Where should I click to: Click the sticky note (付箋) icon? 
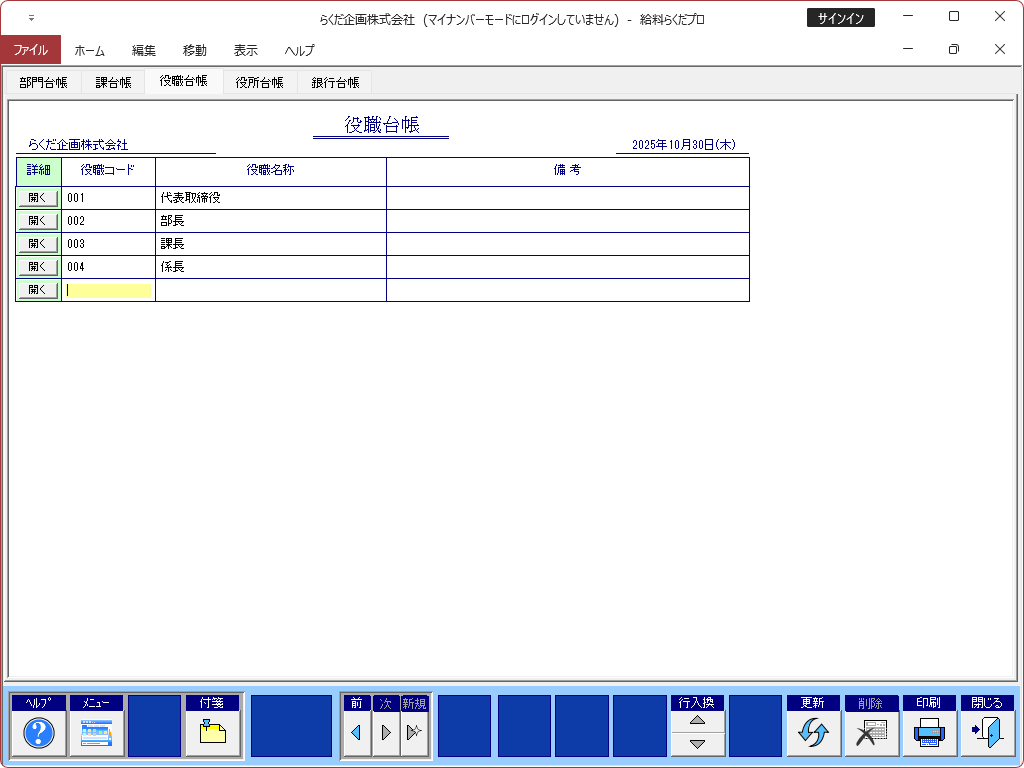(x=212, y=734)
